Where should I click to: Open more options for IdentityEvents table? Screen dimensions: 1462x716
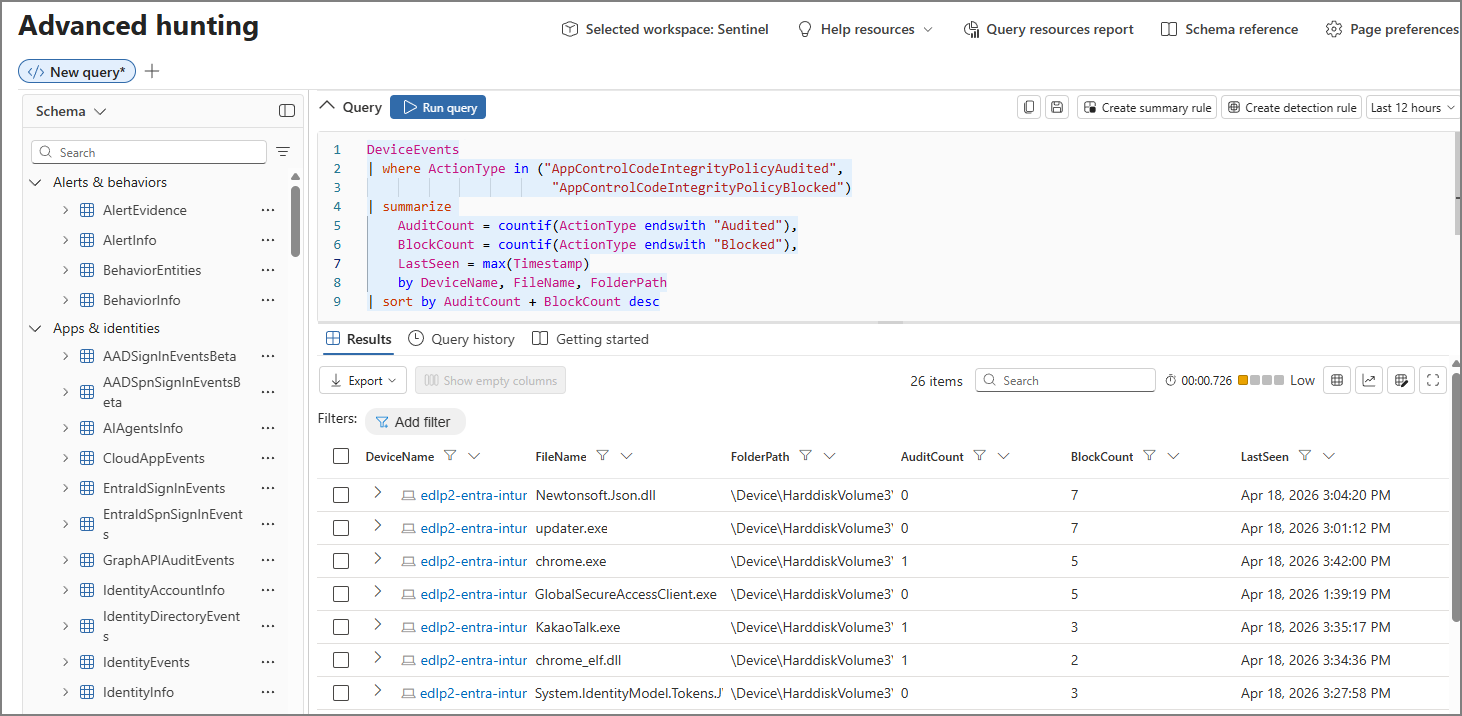tap(268, 662)
